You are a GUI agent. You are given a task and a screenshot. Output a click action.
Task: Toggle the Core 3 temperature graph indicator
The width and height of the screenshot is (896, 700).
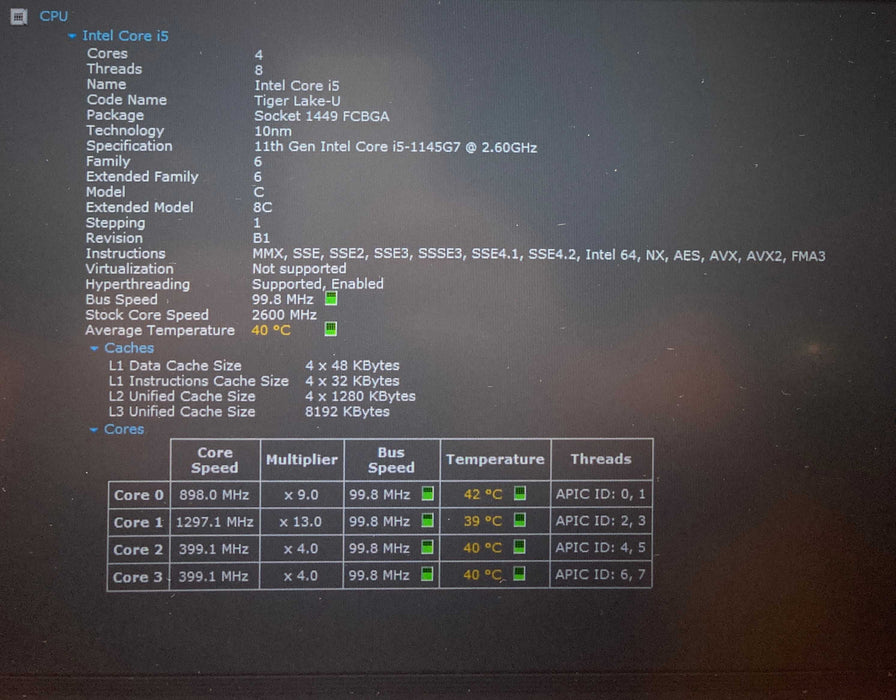[x=519, y=575]
